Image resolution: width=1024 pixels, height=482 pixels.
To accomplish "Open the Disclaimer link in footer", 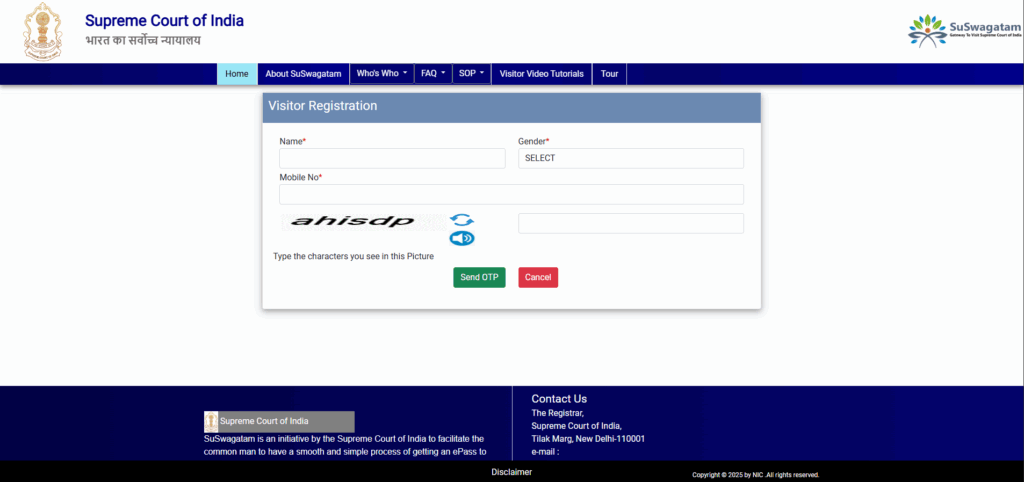I will 511,472.
